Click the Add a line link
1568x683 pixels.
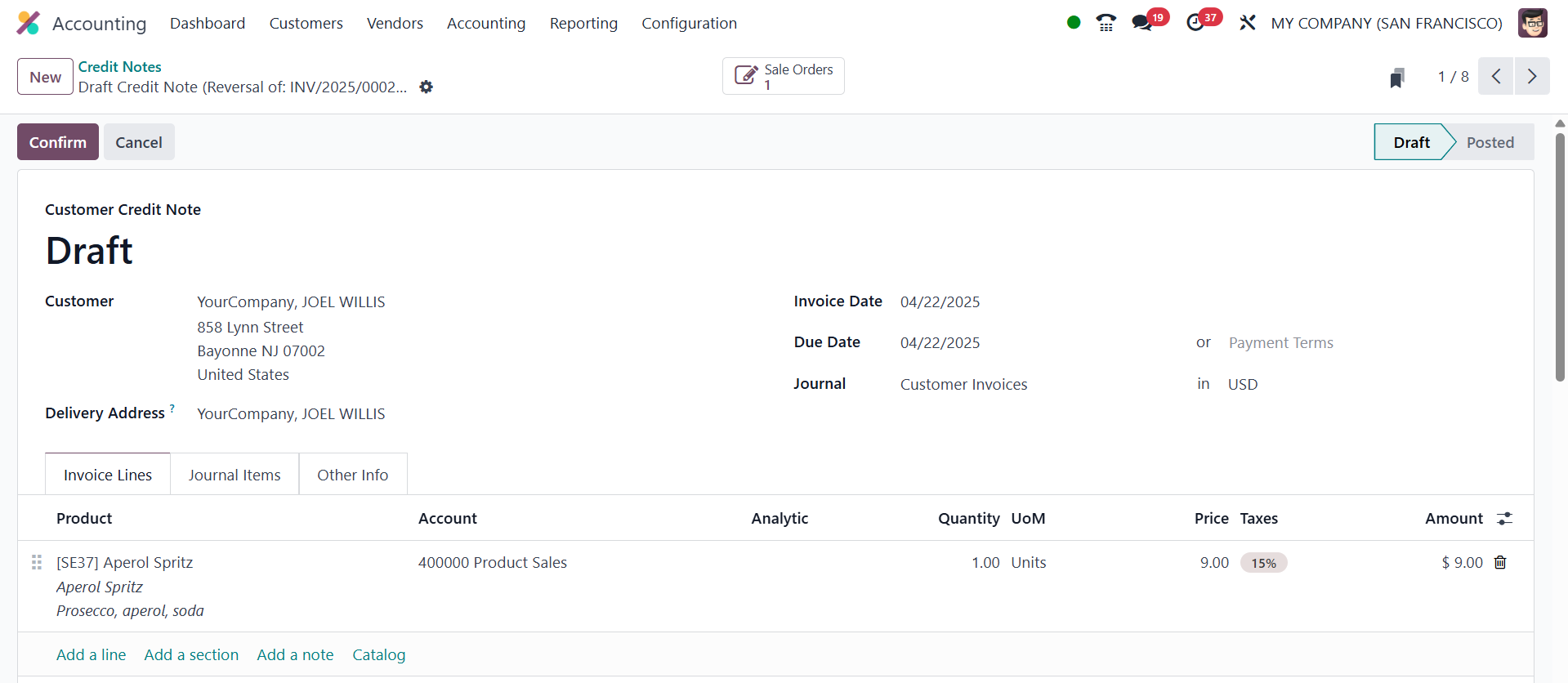click(91, 654)
